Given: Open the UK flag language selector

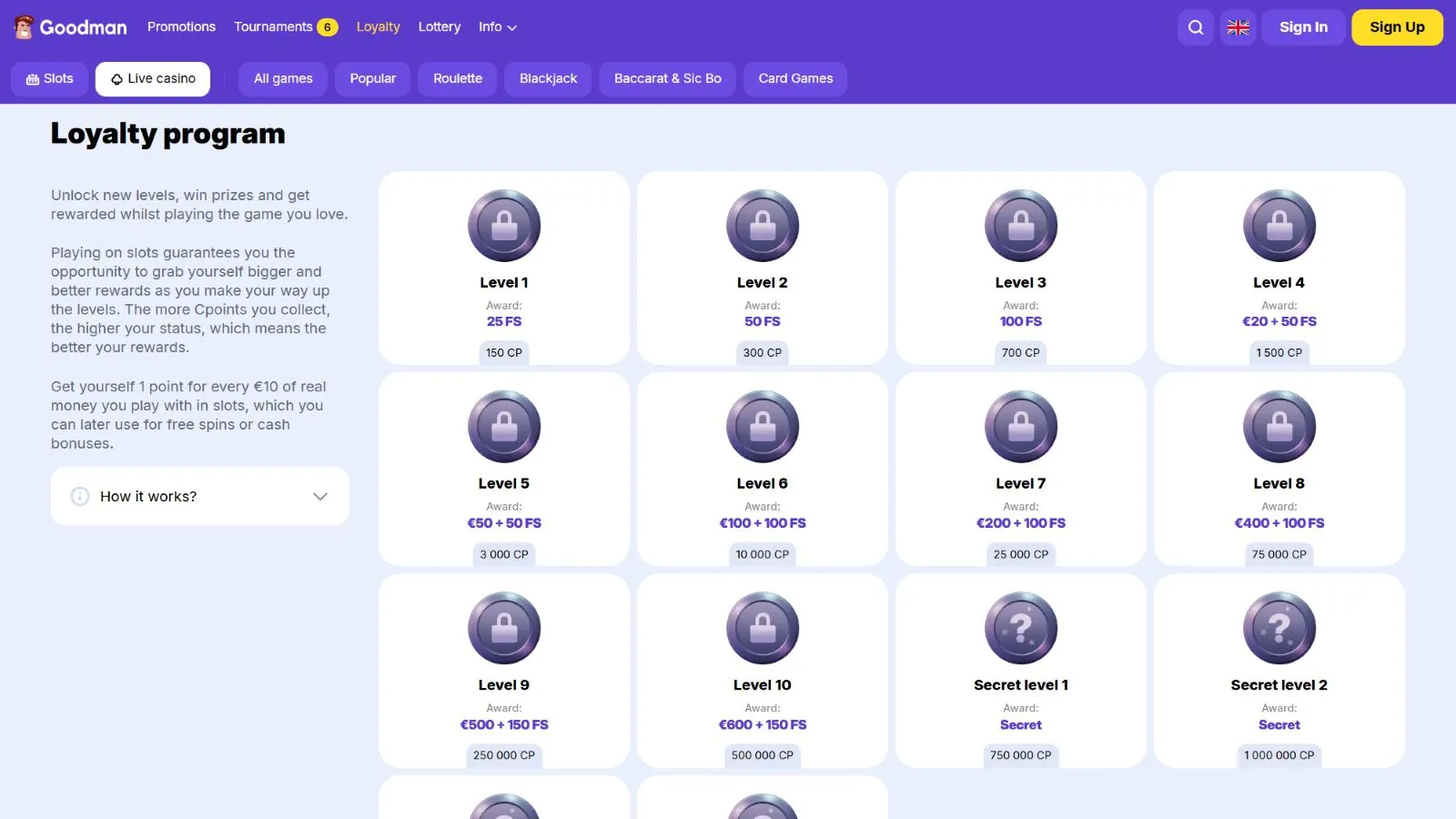Looking at the screenshot, I should tap(1238, 27).
